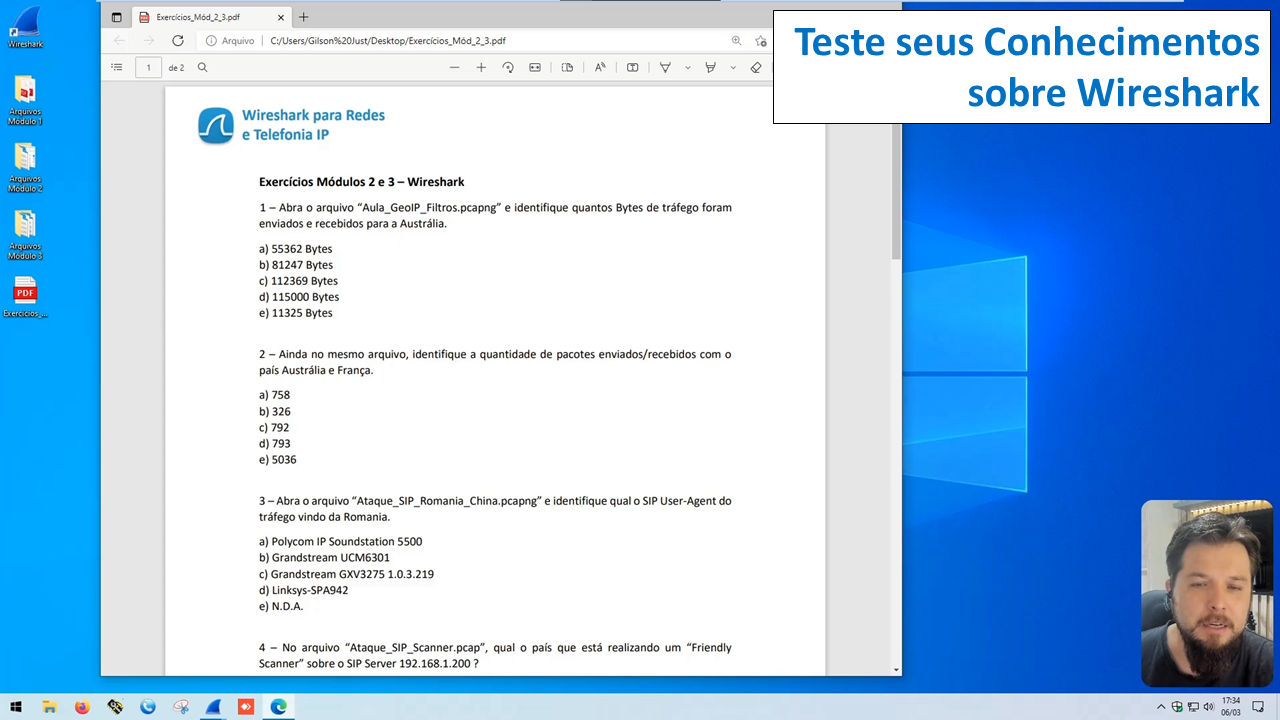Open the browser tab actions menu
Screen dimensions: 1280x720
117,17
